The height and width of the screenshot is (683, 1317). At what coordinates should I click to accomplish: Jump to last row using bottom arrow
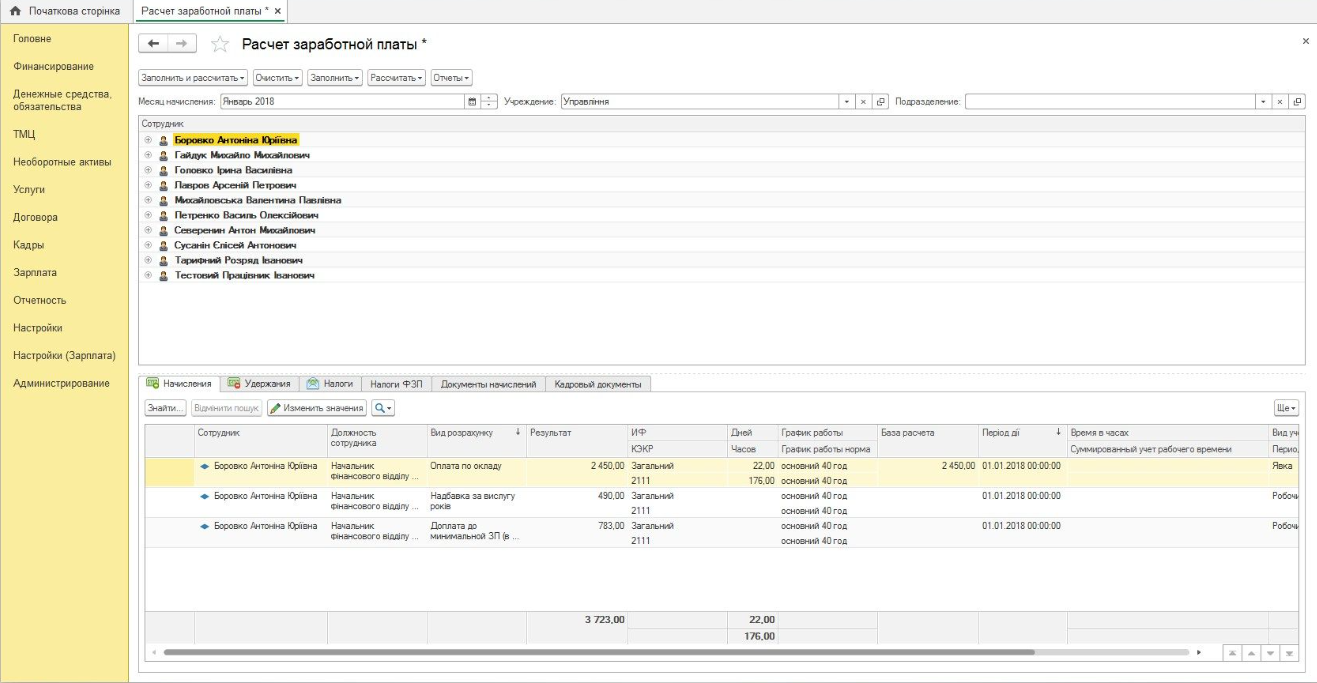1290,653
